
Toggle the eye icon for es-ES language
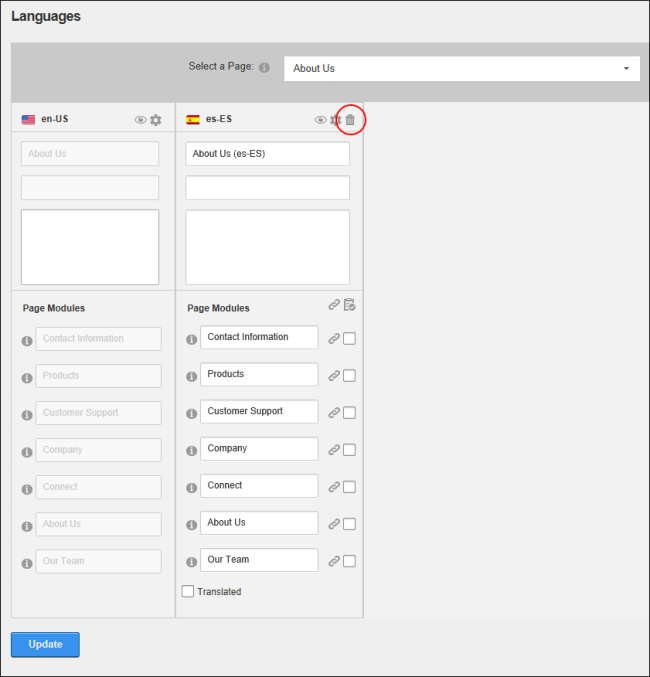(x=320, y=120)
